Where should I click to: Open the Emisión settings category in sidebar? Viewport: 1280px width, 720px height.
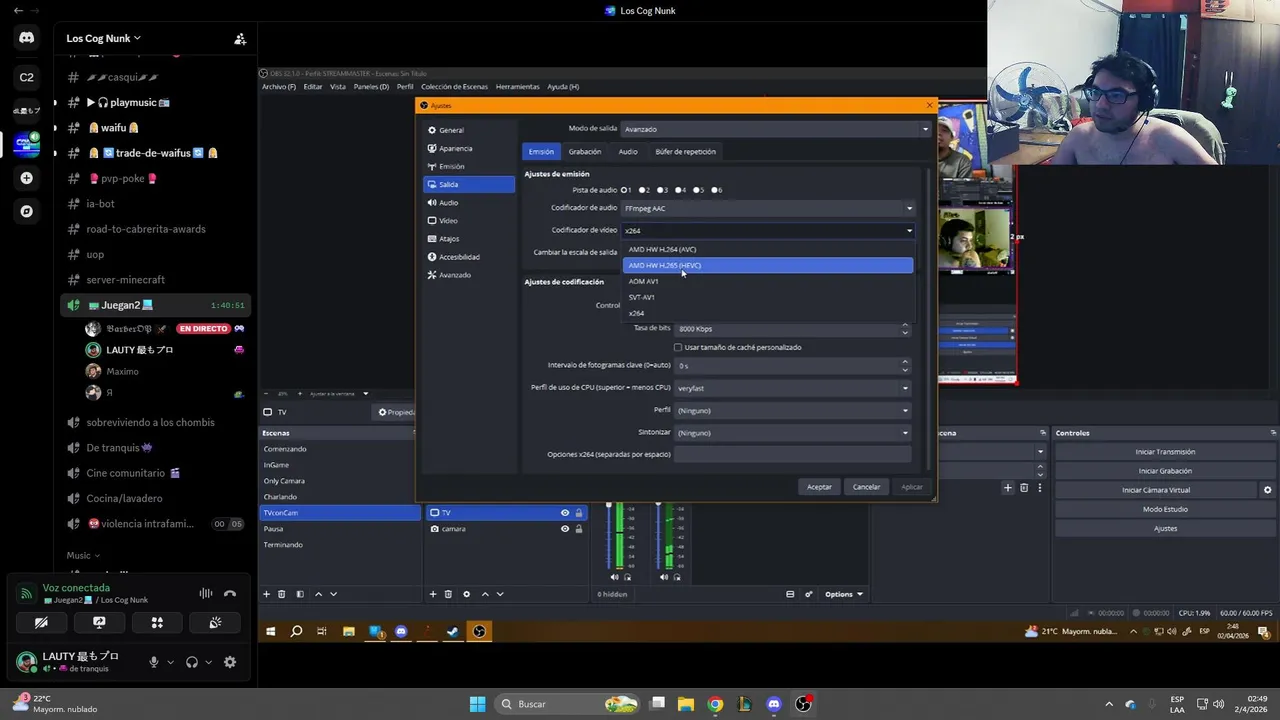pos(469,166)
